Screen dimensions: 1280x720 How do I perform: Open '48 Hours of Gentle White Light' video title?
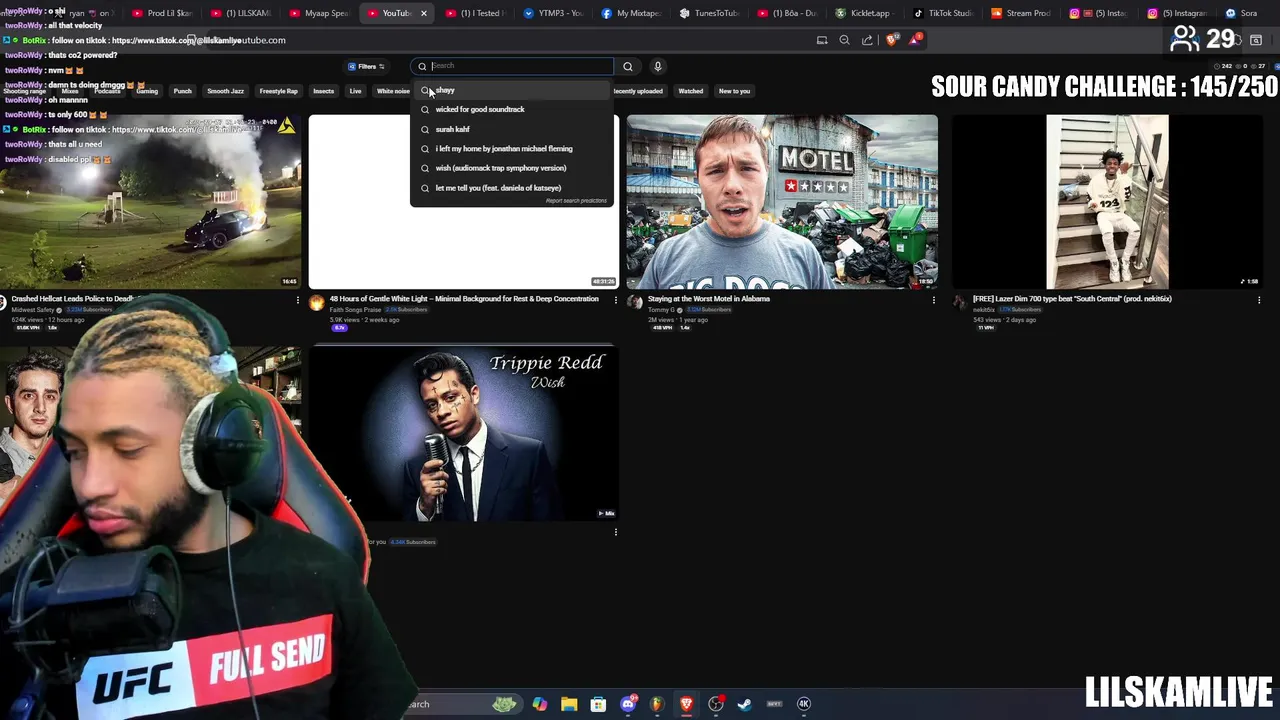tap(464, 299)
